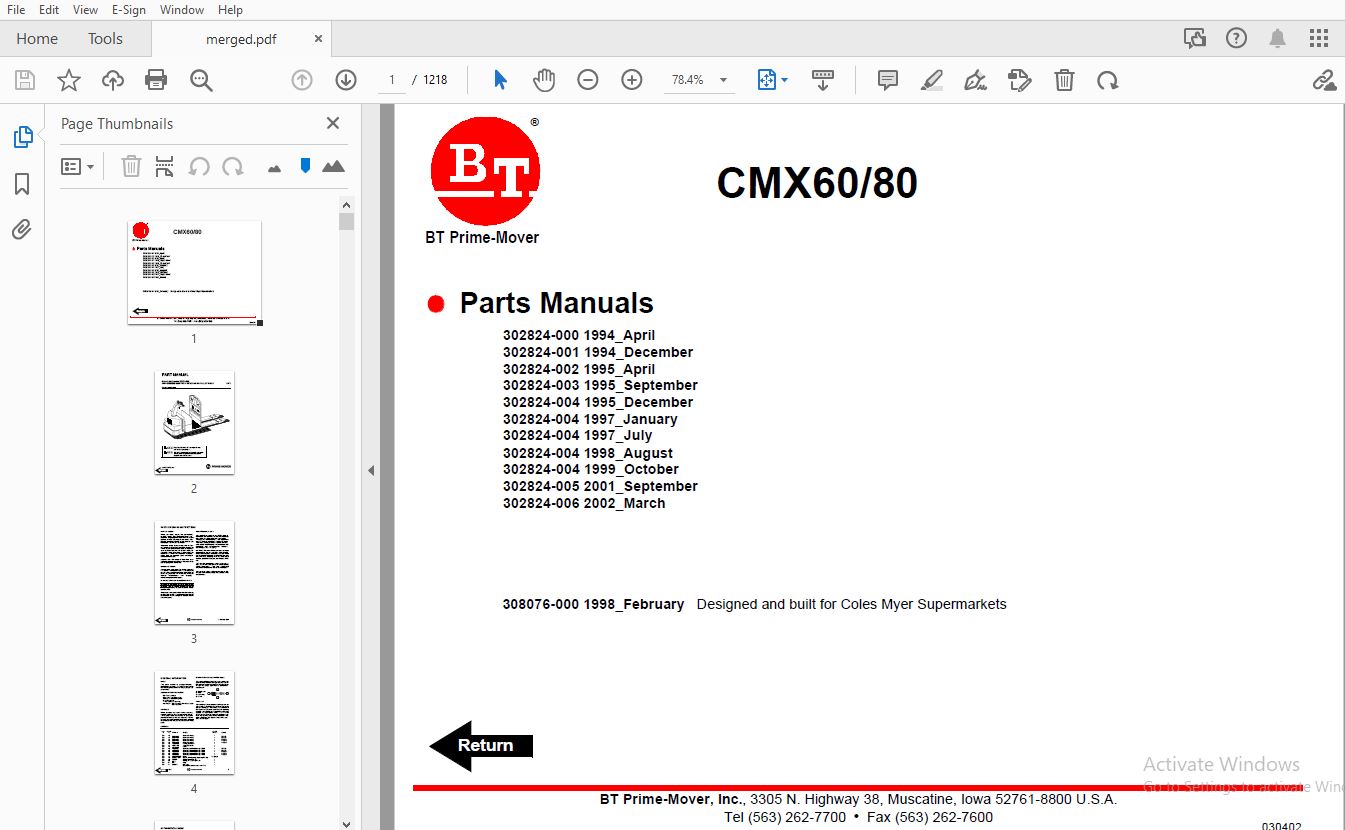Select page 4 thumbnail
Viewport: 1345px width, 830px height.
194,722
